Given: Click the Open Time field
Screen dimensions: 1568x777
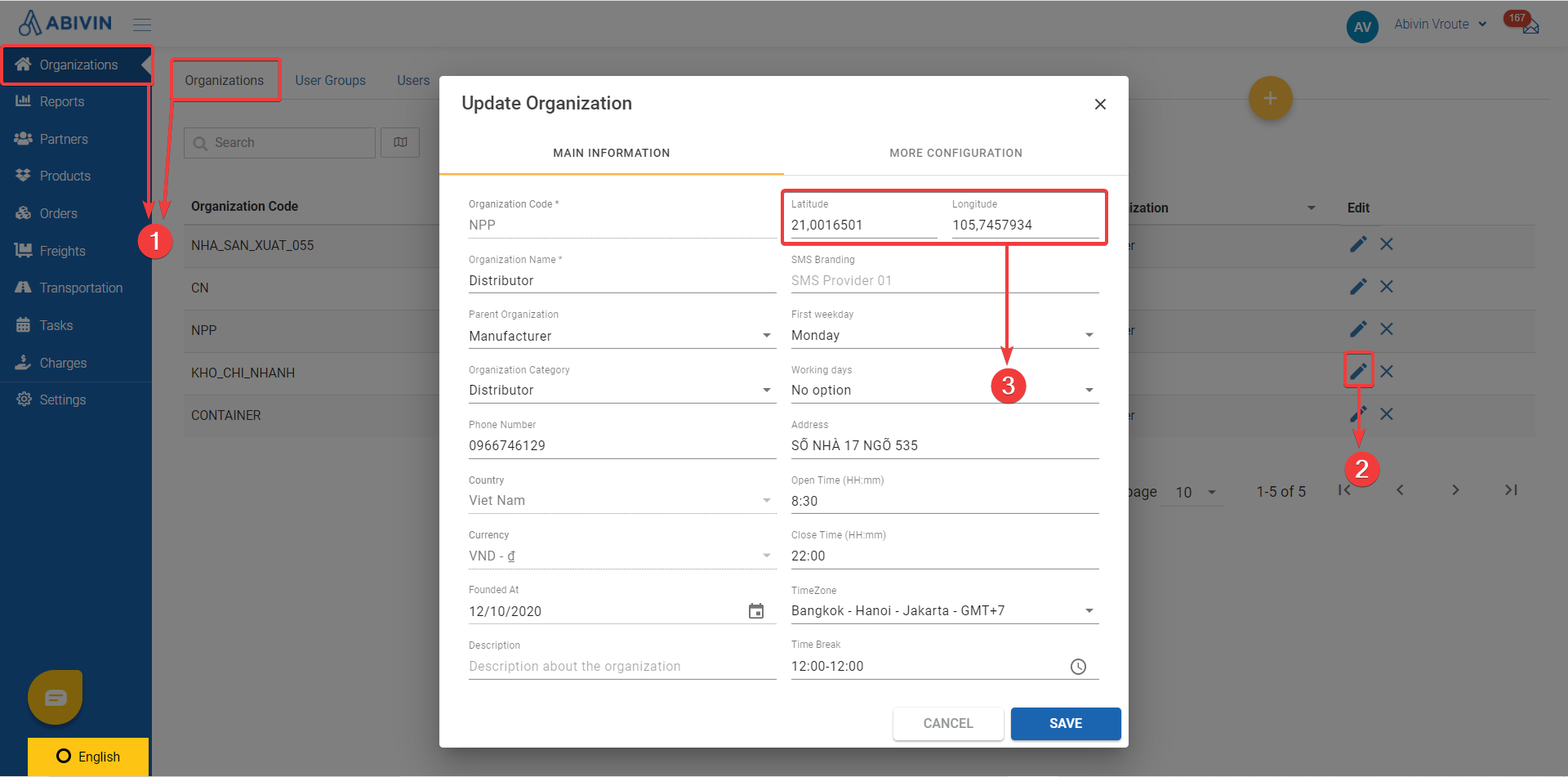Looking at the screenshot, I should [x=945, y=501].
